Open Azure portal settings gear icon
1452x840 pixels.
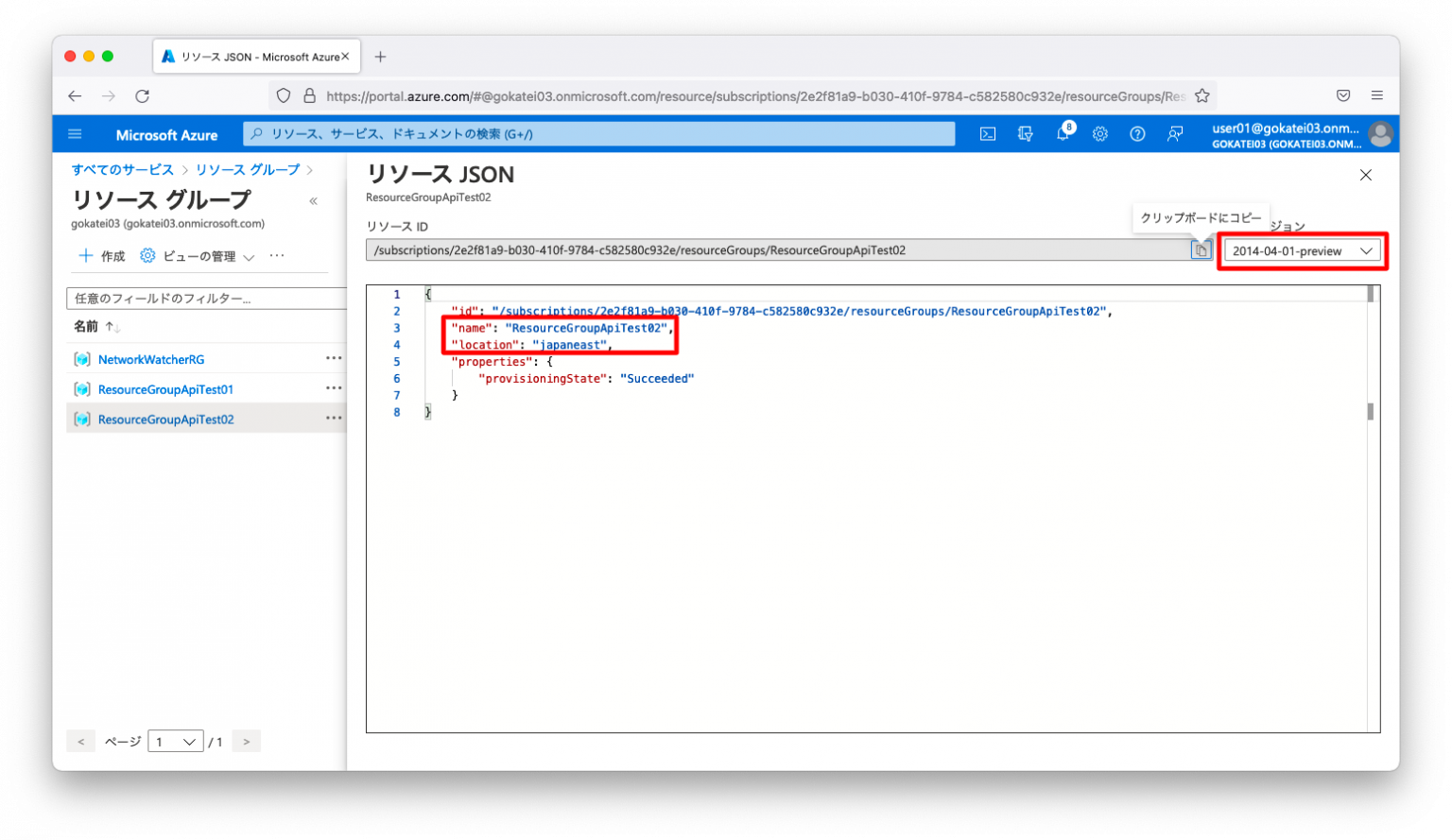click(x=1099, y=133)
